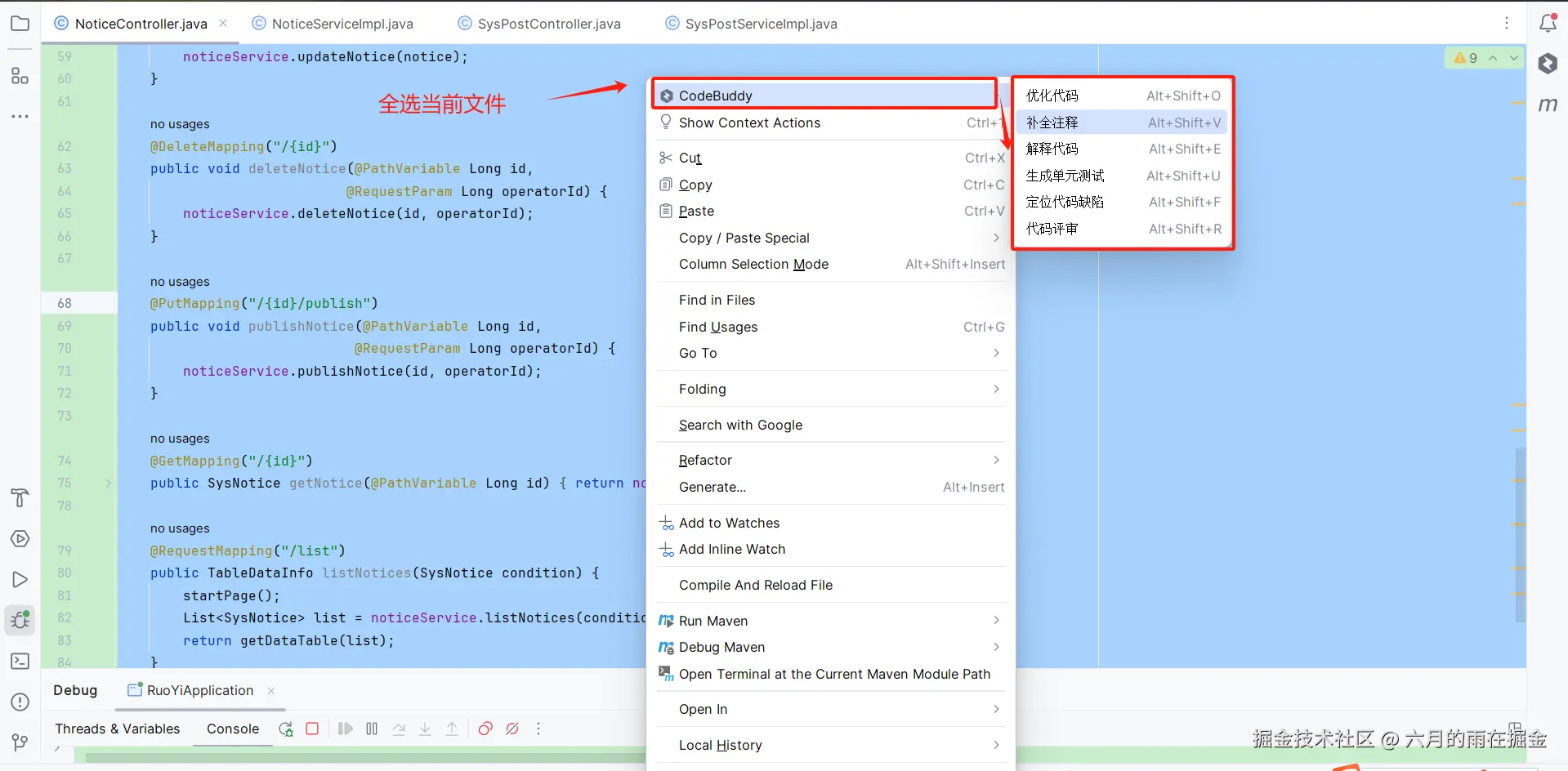Screen dimensions: 1568x771
Task: Open the Threads & Variables tab
Action: tap(118, 729)
